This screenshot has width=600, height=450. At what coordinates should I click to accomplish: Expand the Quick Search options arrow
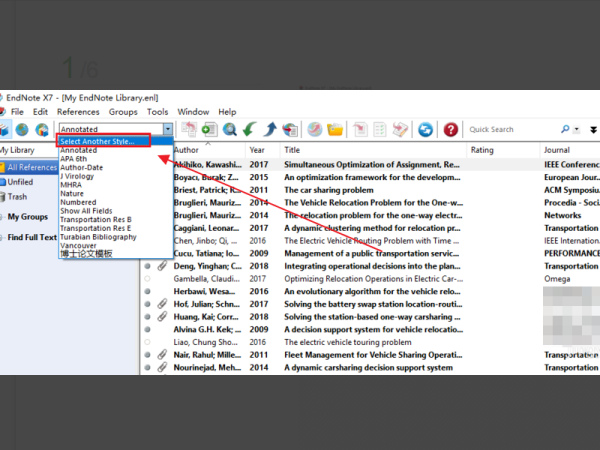[578, 129]
